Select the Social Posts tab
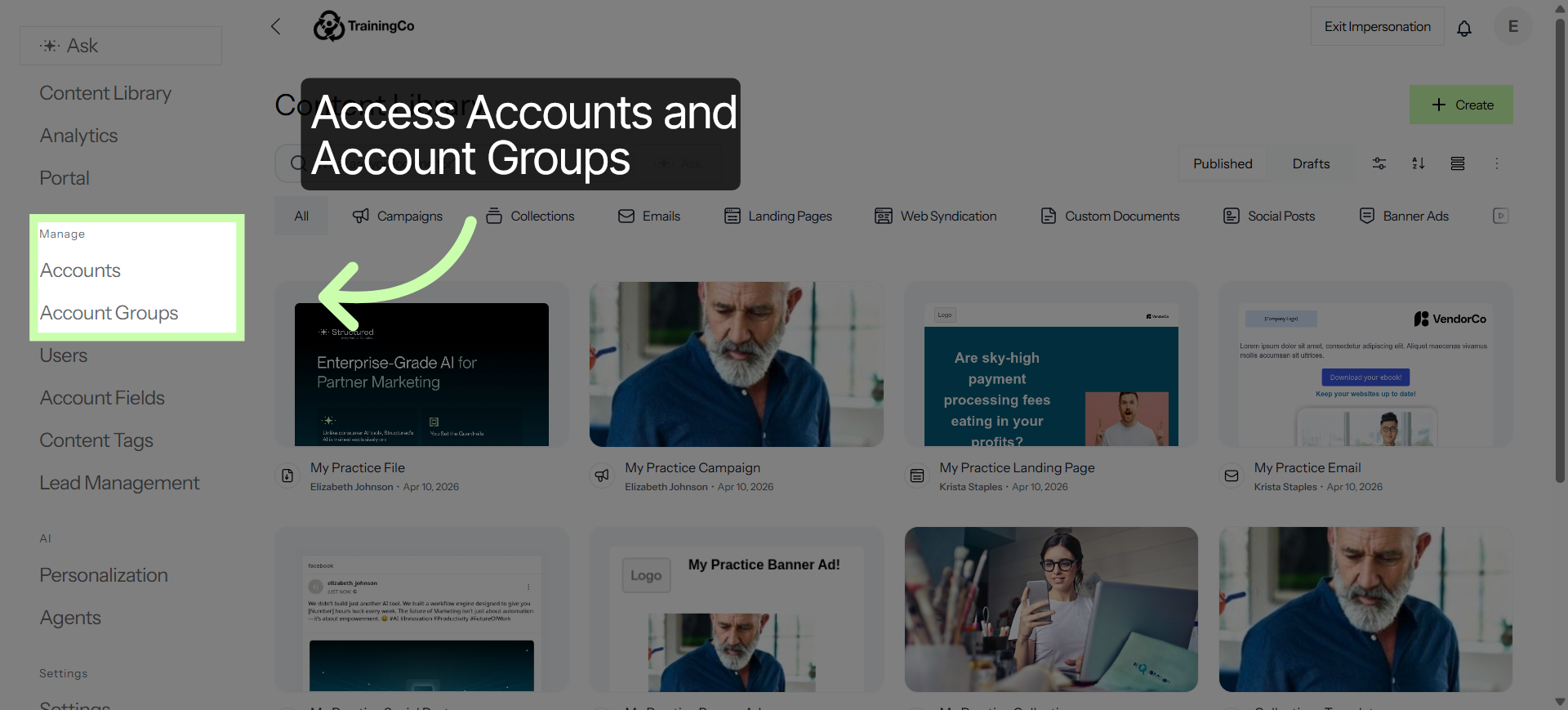The height and width of the screenshot is (710, 1568). click(x=1269, y=216)
